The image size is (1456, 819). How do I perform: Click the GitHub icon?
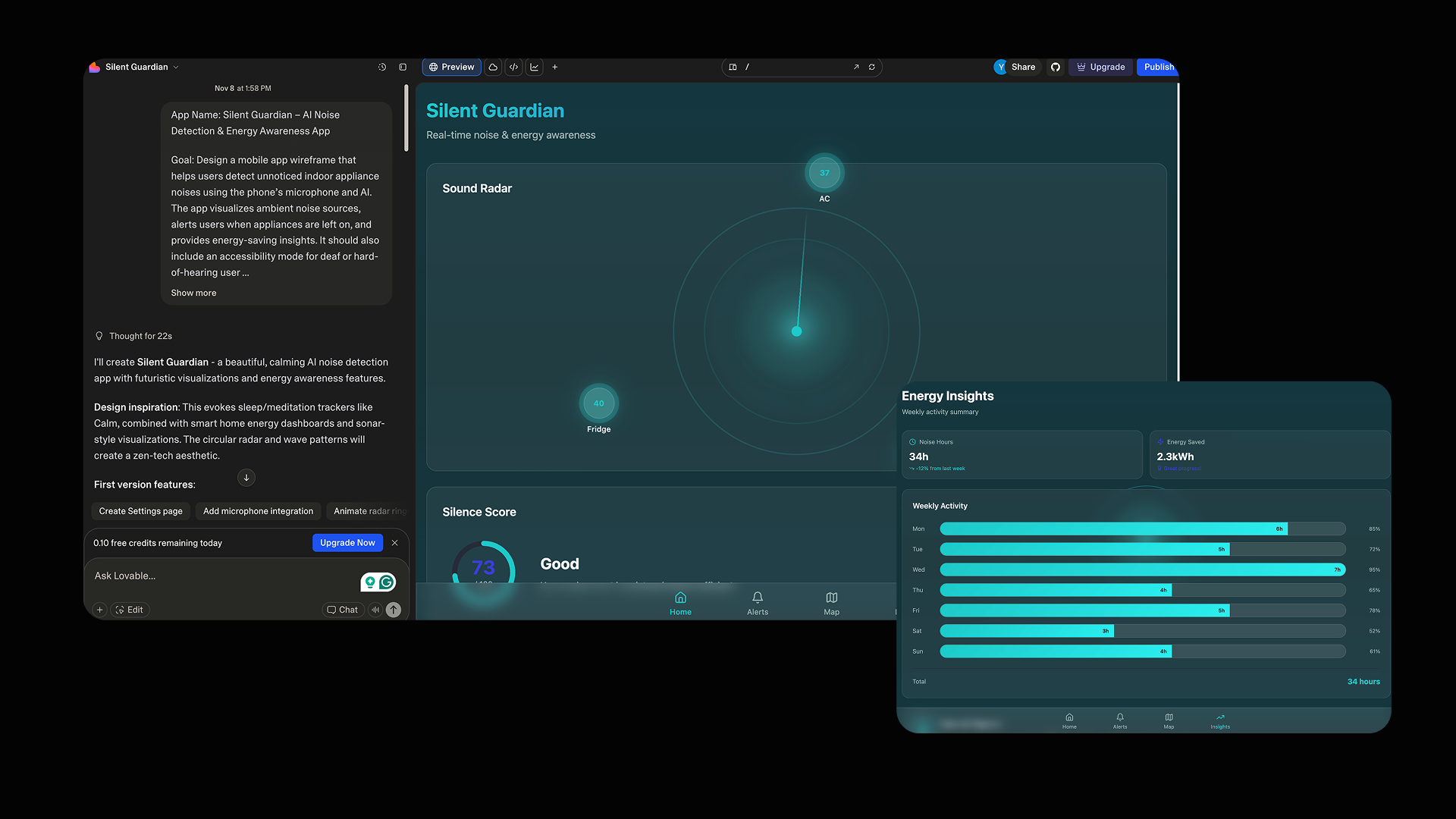pos(1055,67)
